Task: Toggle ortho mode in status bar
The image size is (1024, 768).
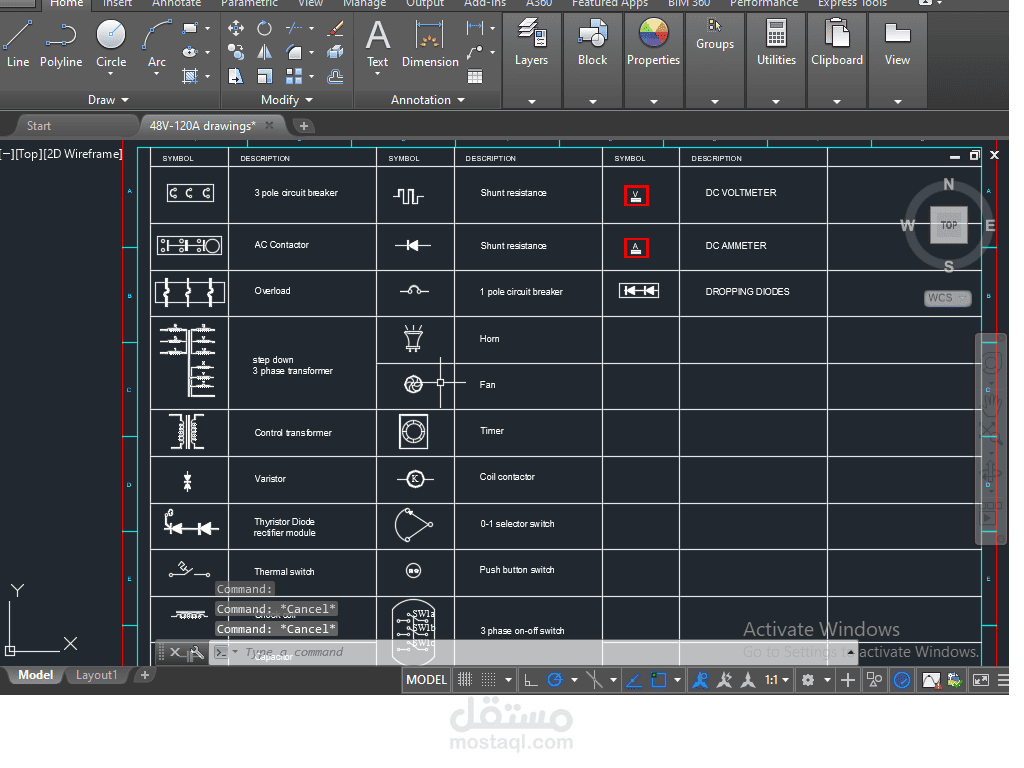Action: pos(531,680)
